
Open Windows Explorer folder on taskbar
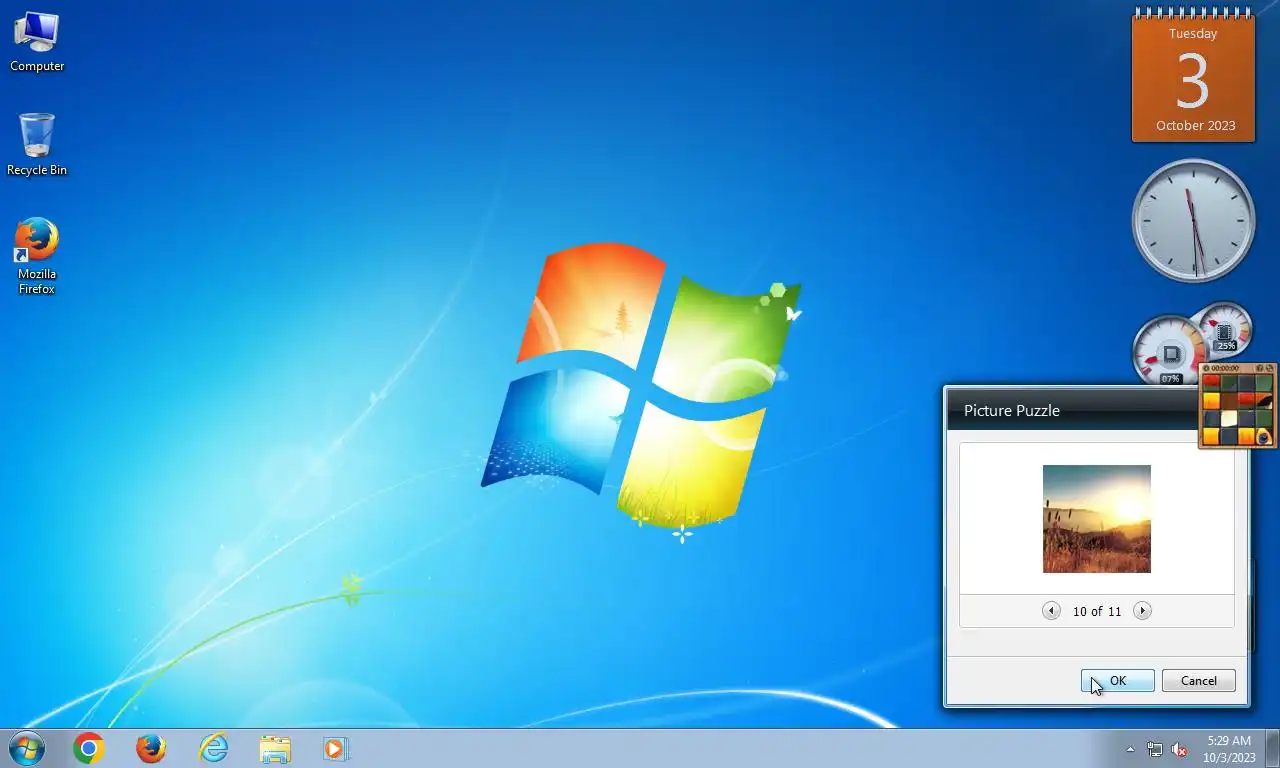[275, 748]
